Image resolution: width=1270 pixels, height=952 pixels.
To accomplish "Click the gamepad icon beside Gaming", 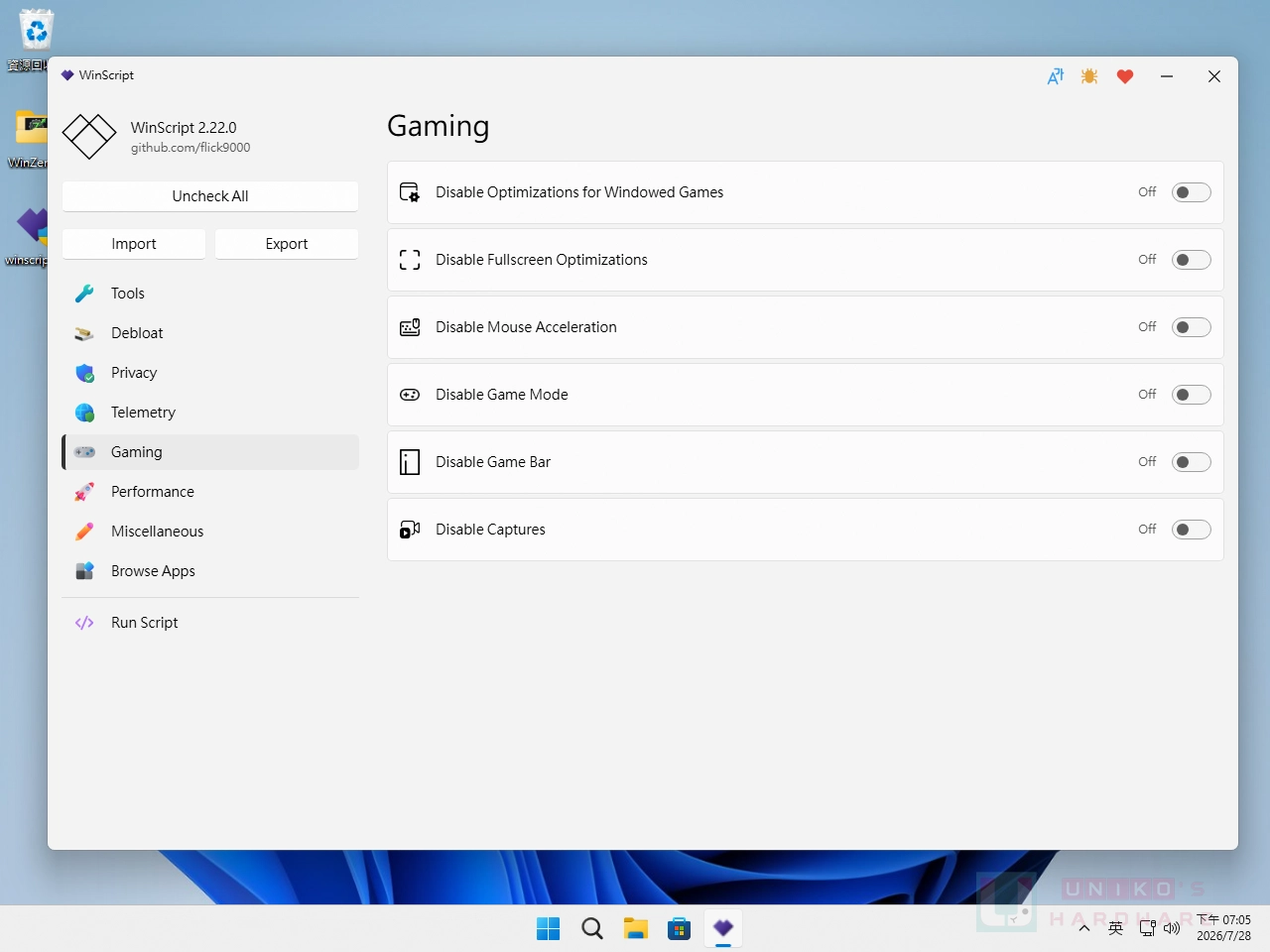I will point(84,452).
